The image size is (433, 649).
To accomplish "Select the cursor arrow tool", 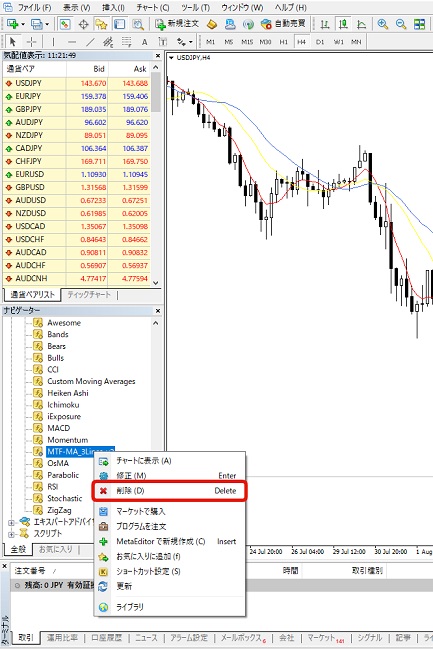I will point(12,42).
